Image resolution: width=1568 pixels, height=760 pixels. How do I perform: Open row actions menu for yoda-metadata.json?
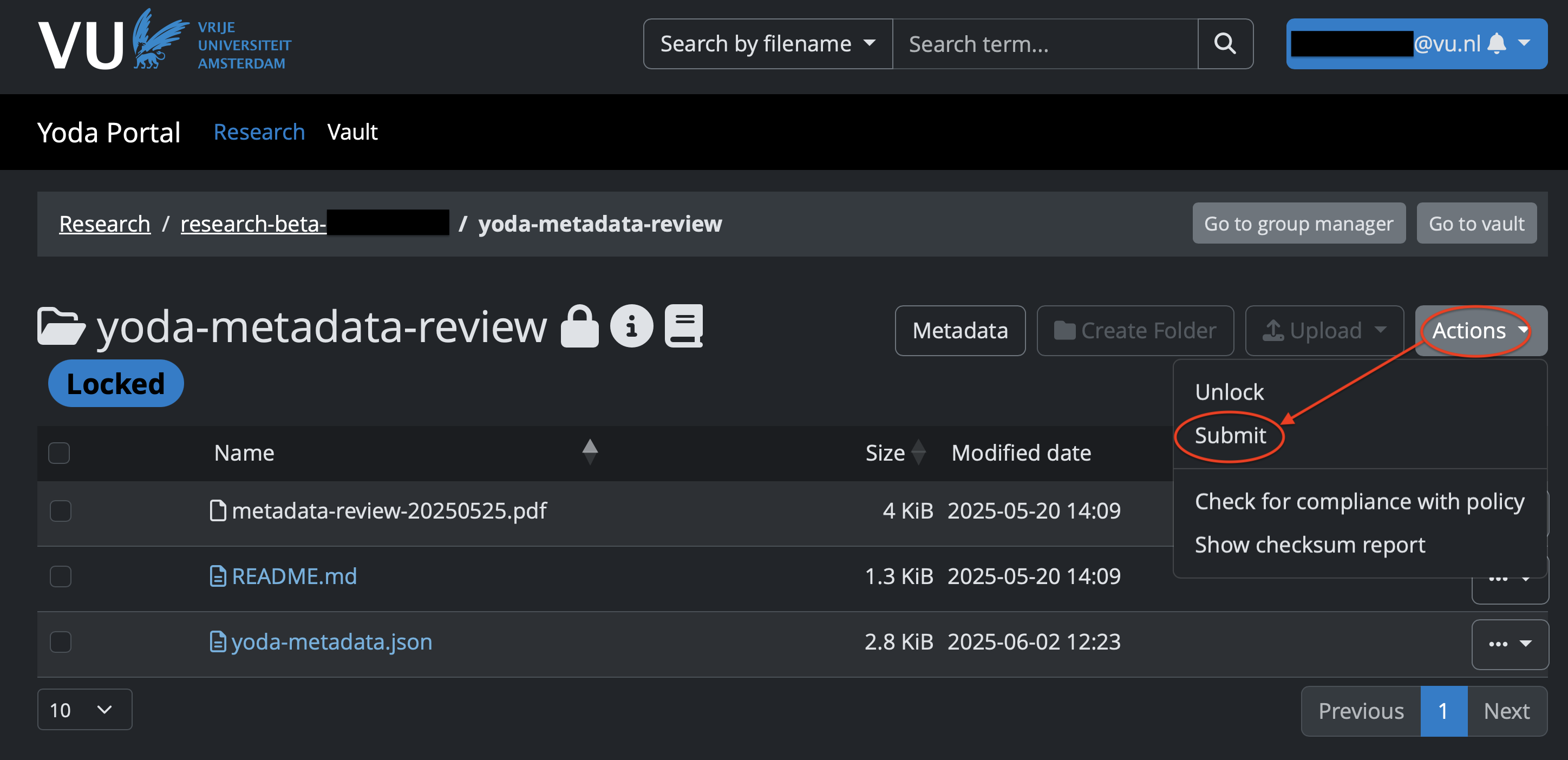1510,644
